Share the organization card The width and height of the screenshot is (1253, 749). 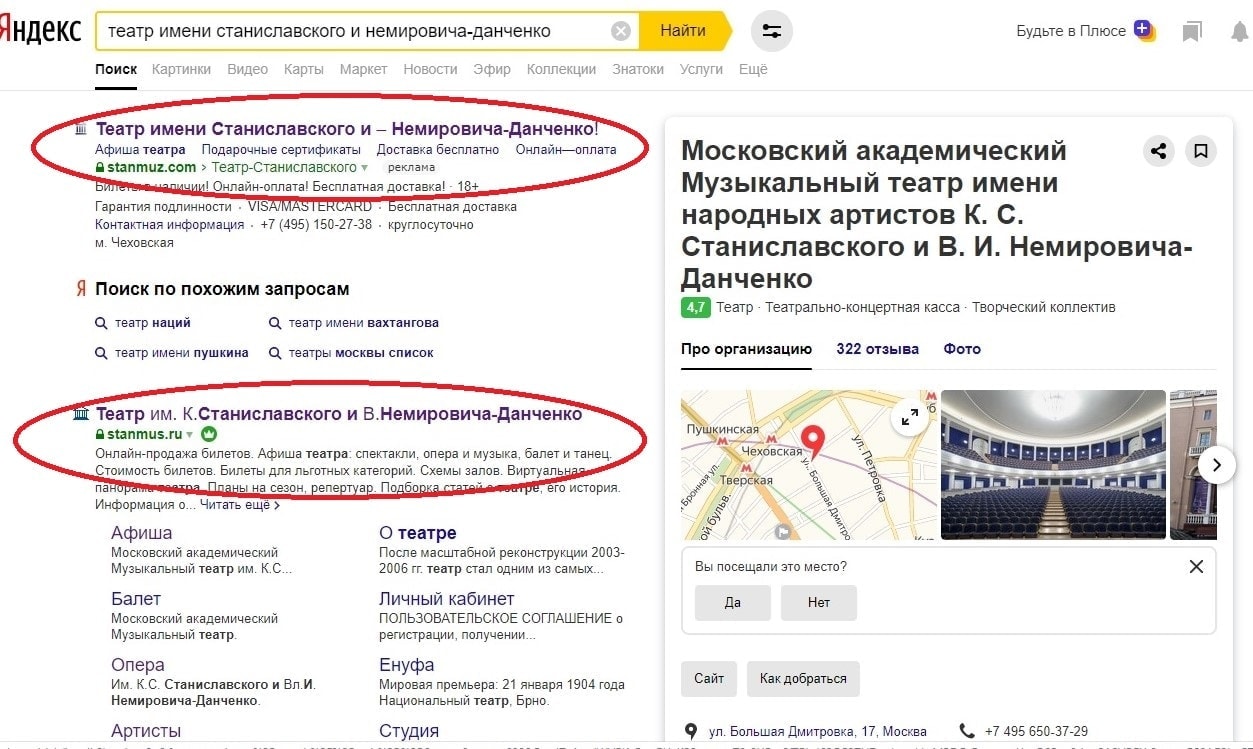click(x=1158, y=151)
